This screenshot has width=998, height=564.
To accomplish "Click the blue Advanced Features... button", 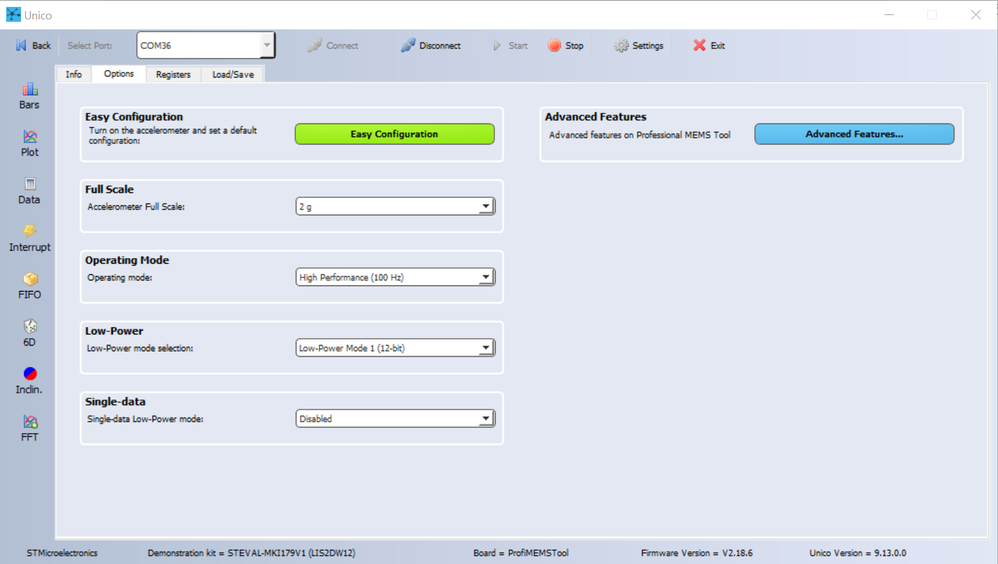I will click(x=854, y=134).
